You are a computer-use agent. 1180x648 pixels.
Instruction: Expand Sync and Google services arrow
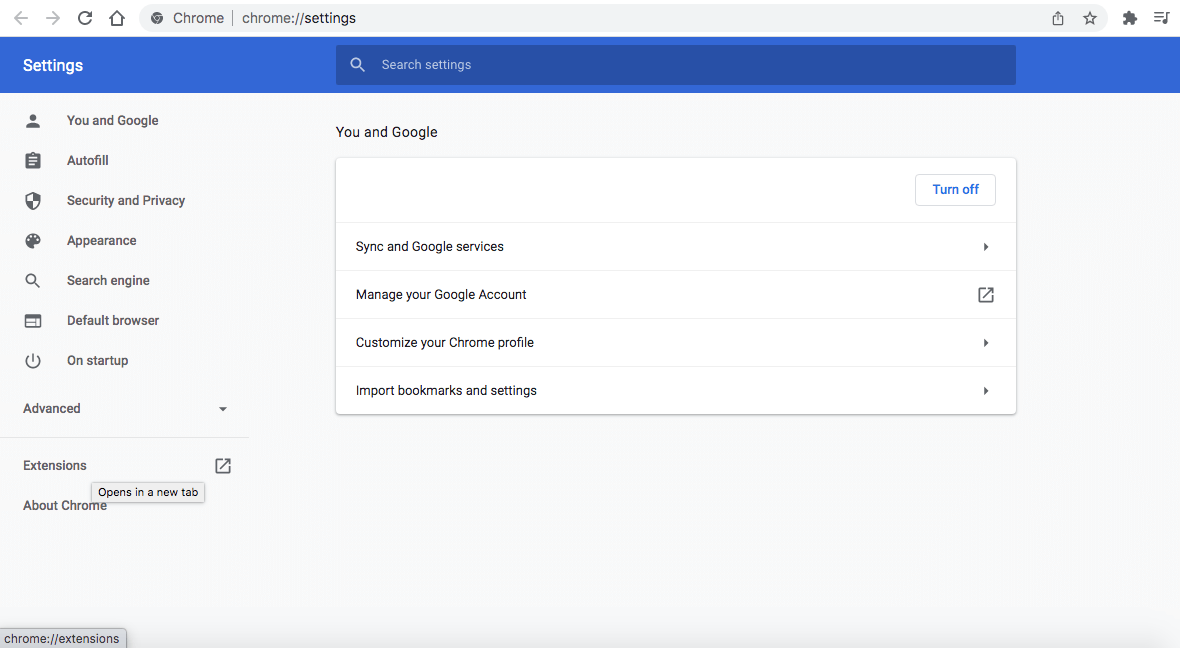(985, 247)
